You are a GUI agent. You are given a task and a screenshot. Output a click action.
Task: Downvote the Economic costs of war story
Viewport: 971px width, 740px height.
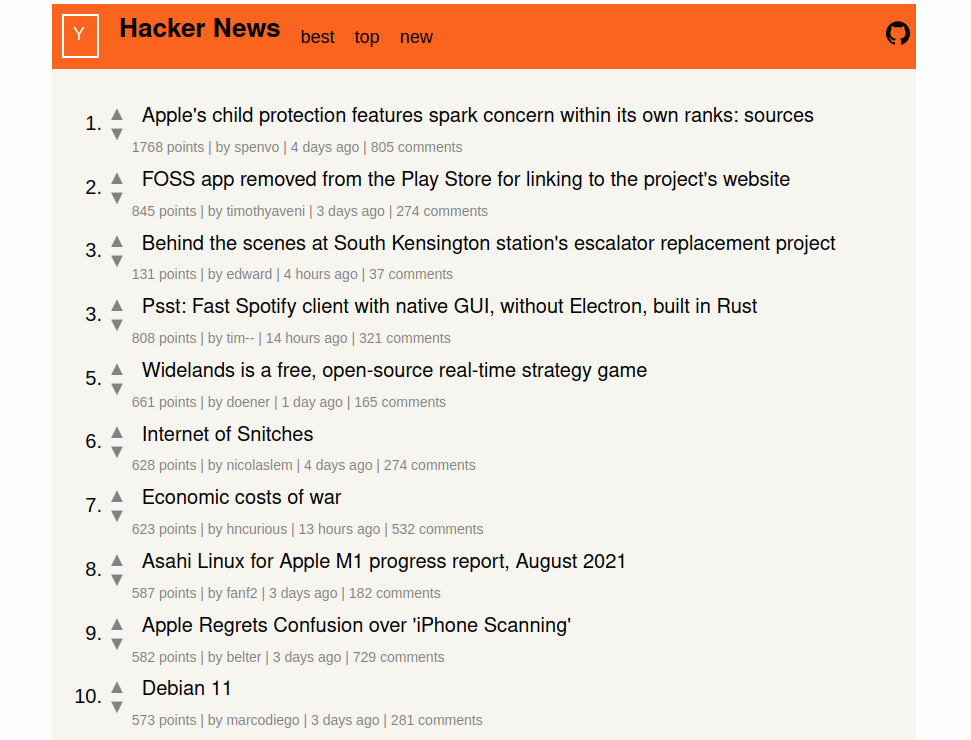point(117,516)
